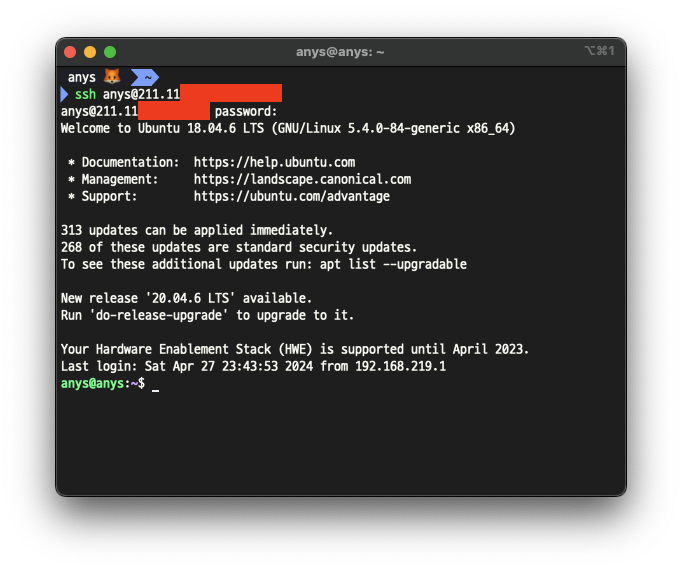
Task: Click the 'Last login: Sat Apr 27' line
Action: (x=253, y=366)
